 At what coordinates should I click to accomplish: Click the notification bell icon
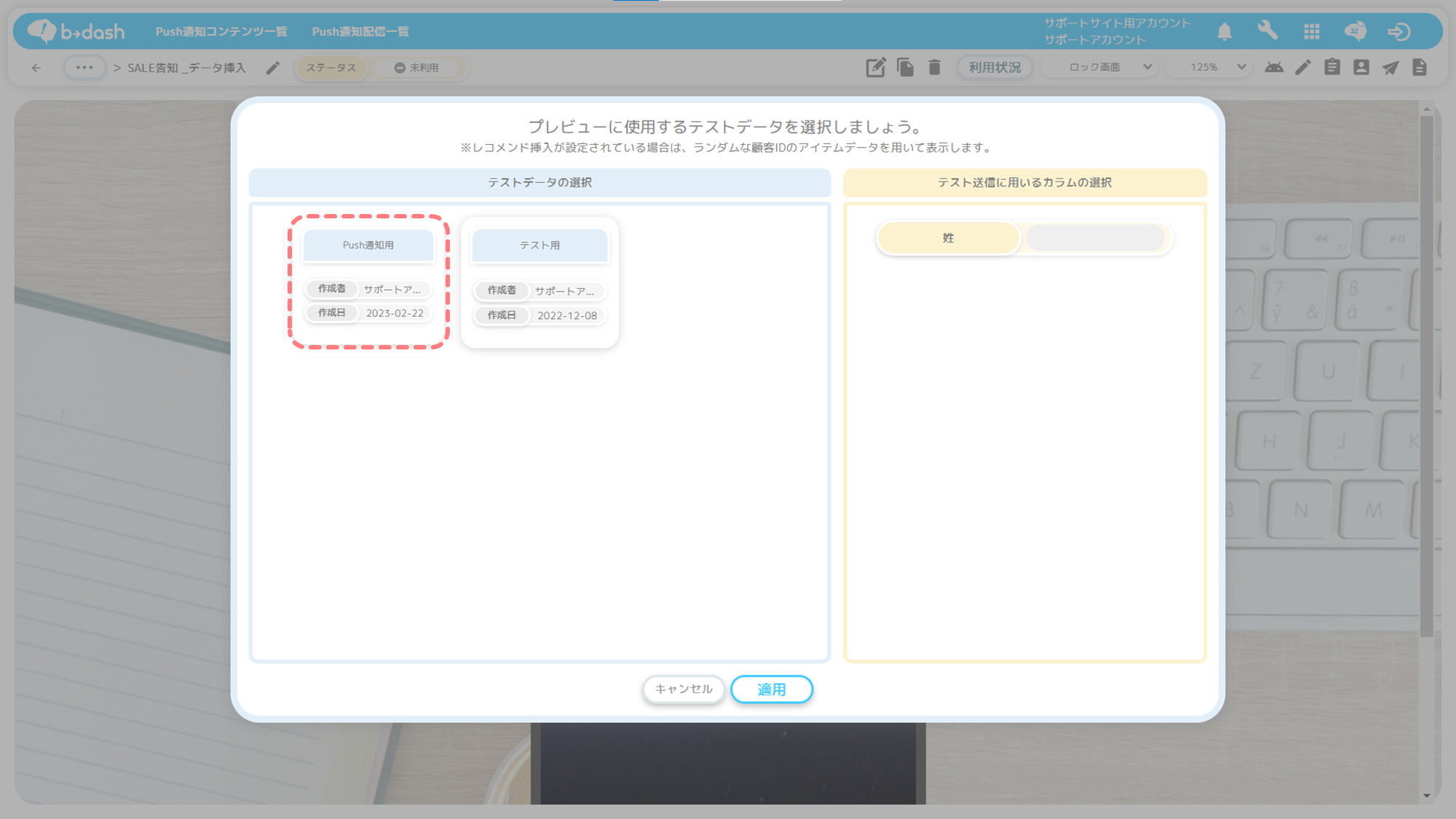tap(1224, 31)
